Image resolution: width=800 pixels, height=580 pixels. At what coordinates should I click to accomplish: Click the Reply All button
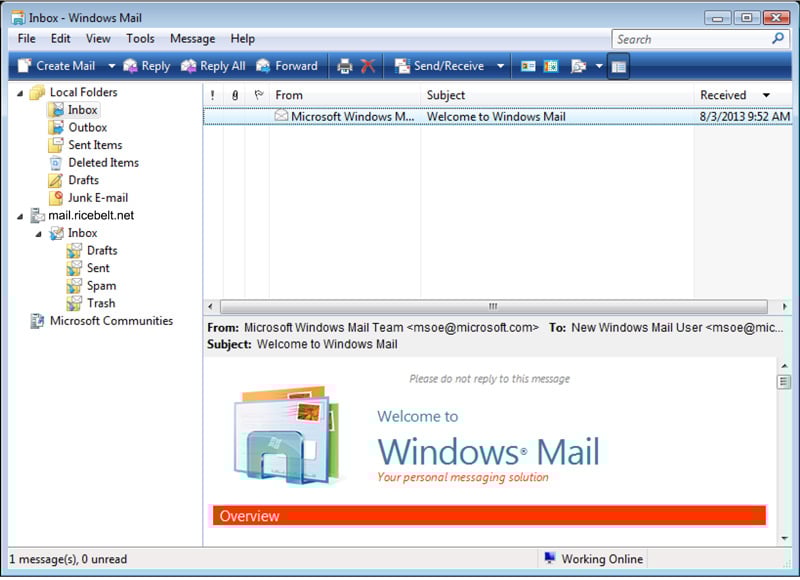213,66
